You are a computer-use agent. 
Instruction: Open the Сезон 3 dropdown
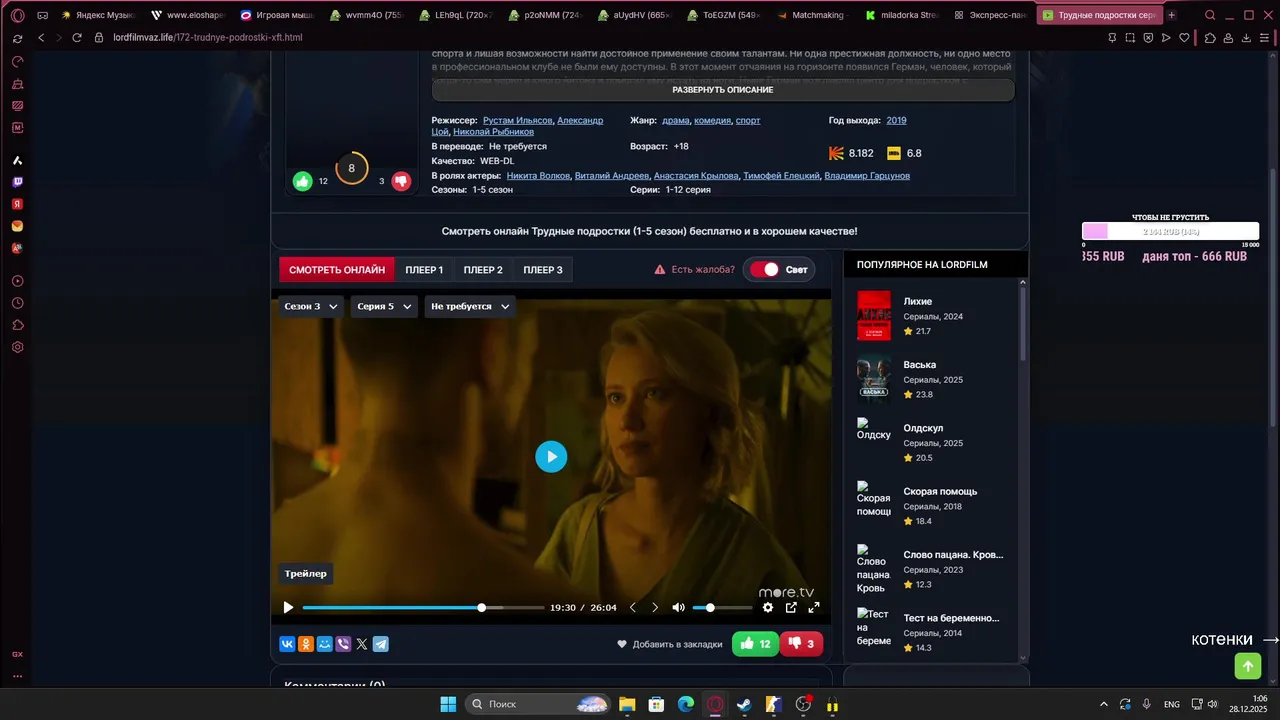pos(311,306)
